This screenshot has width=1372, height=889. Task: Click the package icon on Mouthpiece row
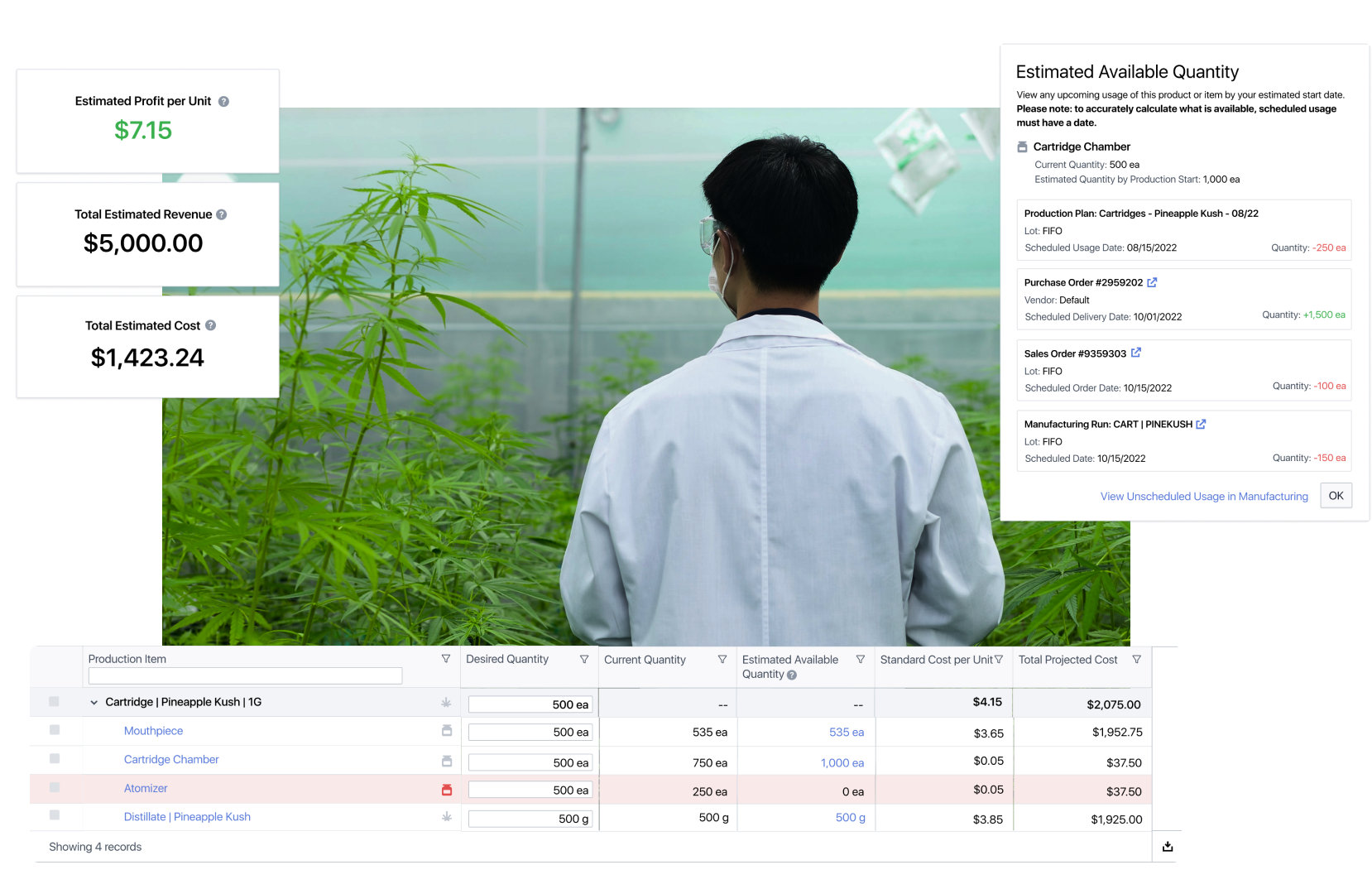click(x=447, y=731)
